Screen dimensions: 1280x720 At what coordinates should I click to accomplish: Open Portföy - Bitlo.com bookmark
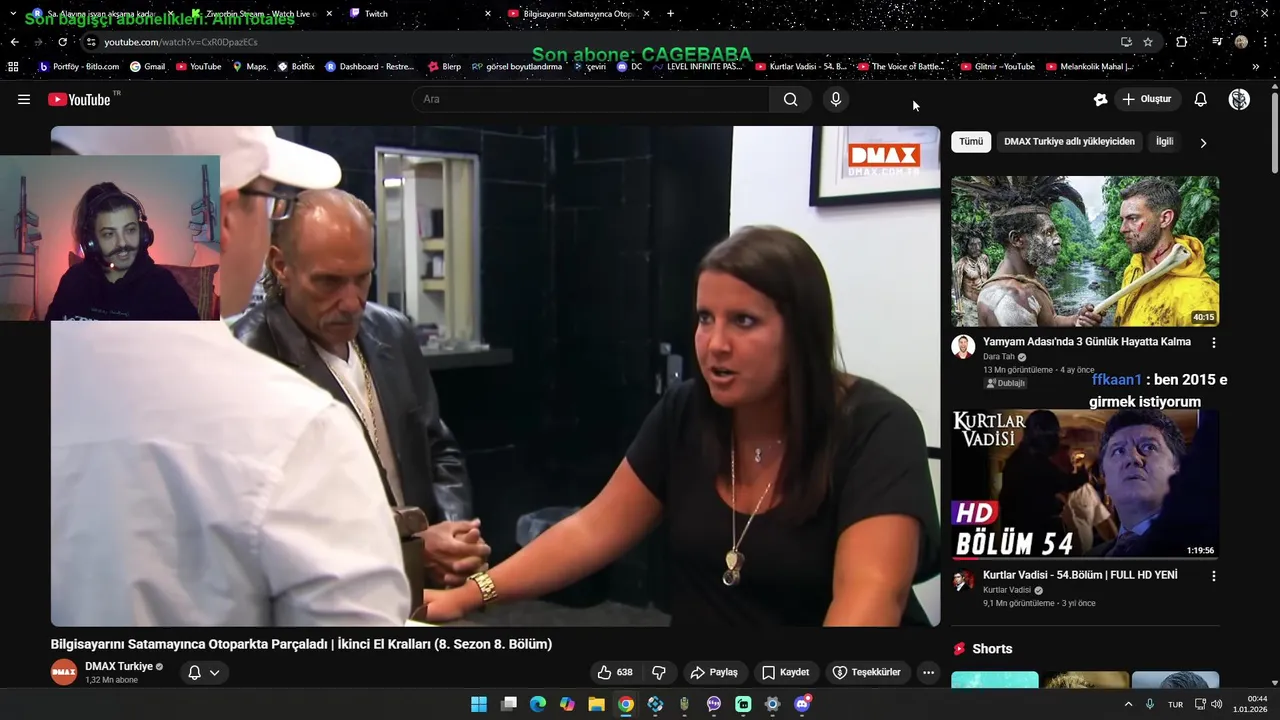[79, 67]
